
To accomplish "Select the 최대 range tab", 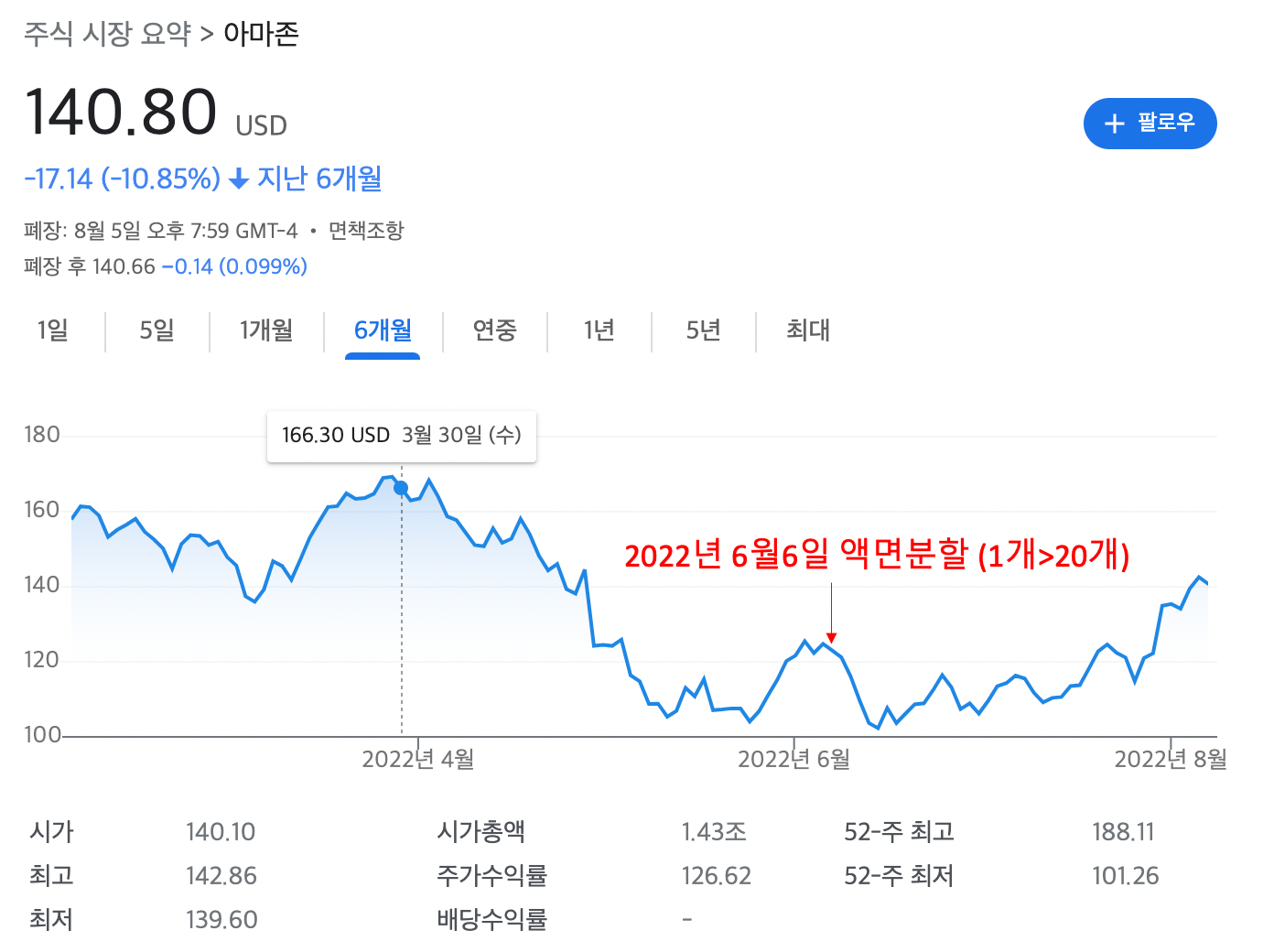I will point(808,330).
